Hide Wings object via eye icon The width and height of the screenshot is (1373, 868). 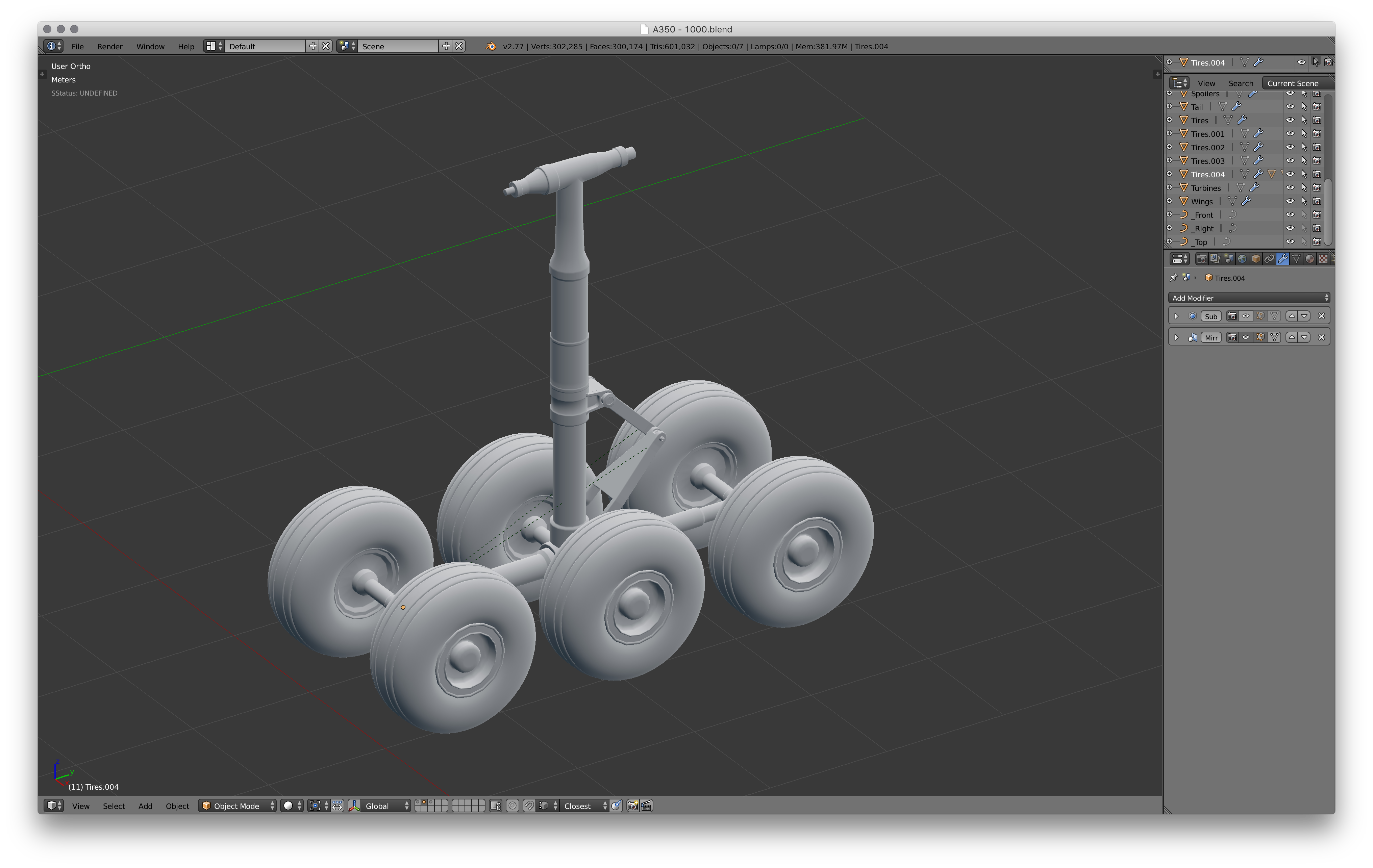pos(1290,201)
